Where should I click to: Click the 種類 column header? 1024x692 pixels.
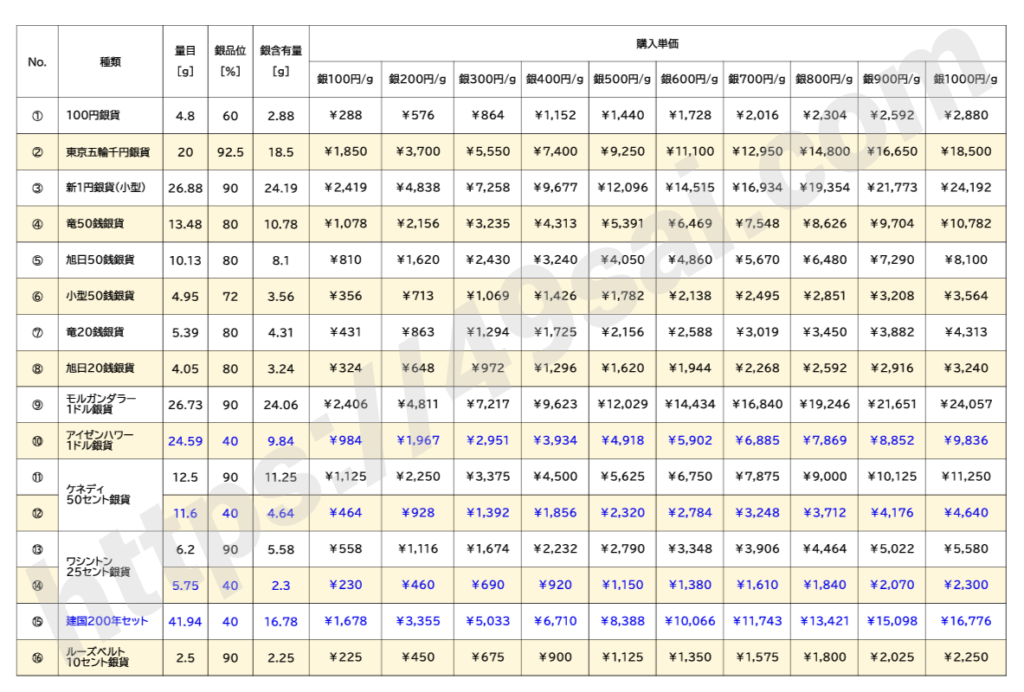coord(110,61)
